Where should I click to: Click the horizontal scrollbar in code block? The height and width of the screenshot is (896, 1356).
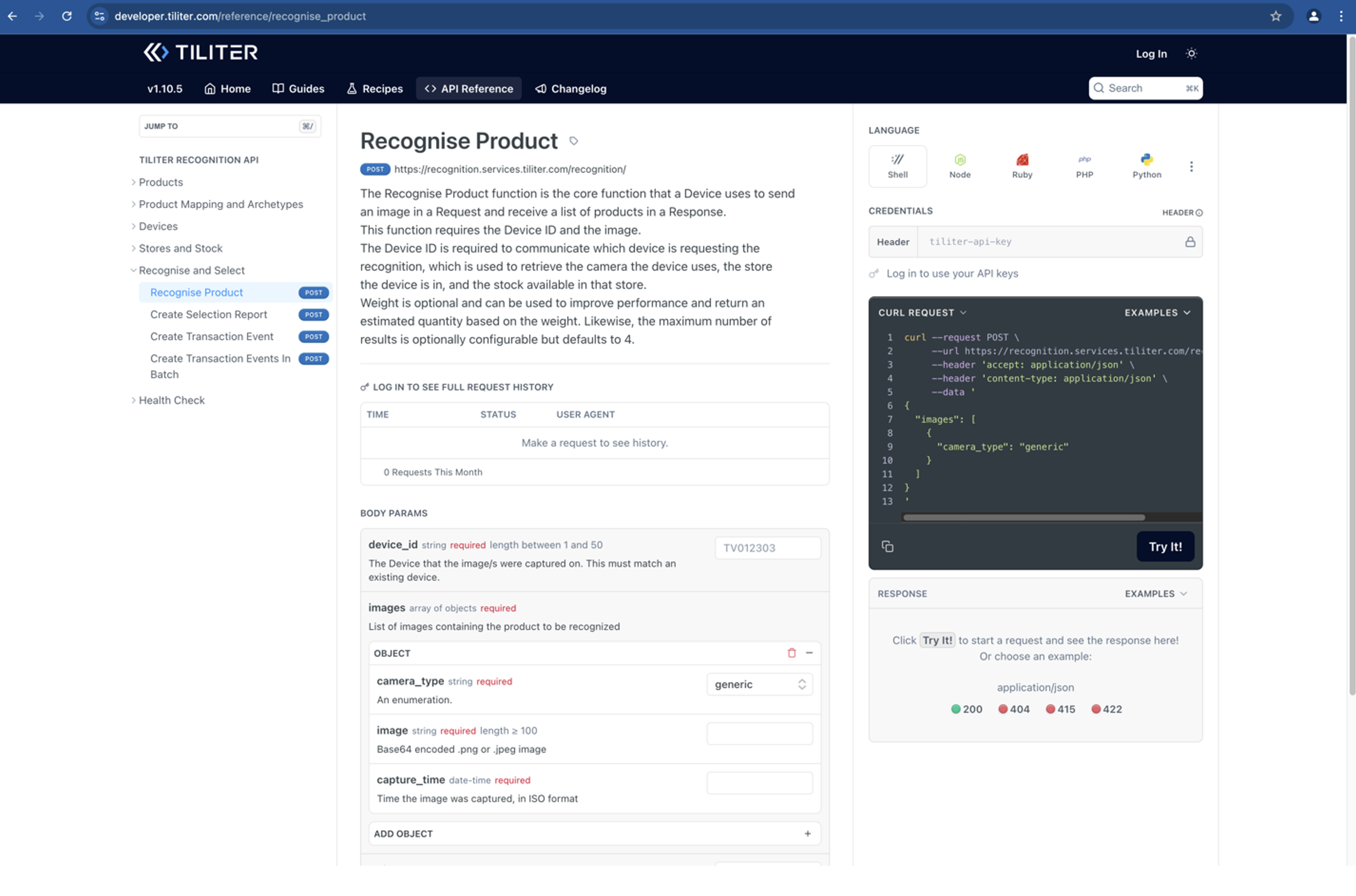[1024, 517]
